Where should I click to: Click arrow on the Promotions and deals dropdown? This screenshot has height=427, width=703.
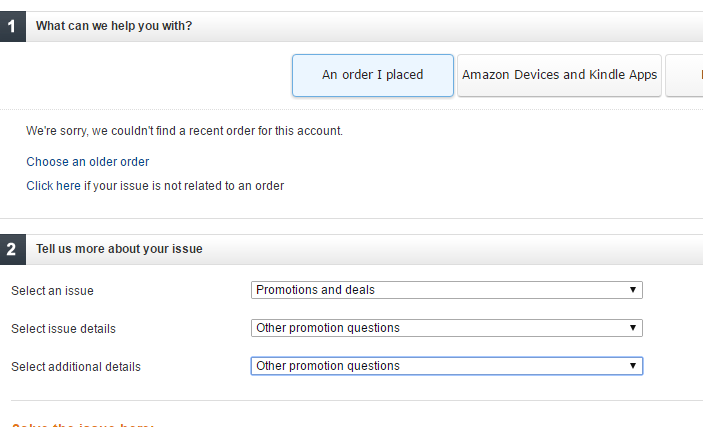[633, 290]
